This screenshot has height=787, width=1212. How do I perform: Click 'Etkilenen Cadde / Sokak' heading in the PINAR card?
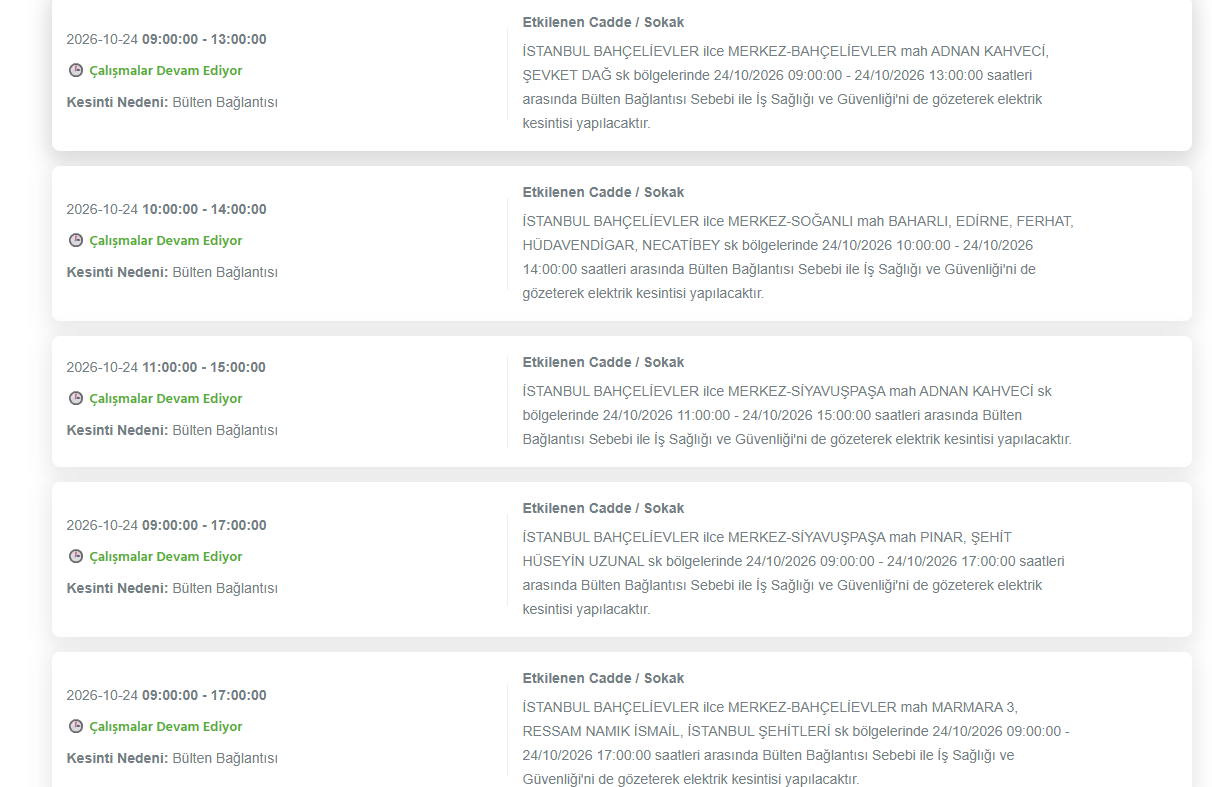603,508
